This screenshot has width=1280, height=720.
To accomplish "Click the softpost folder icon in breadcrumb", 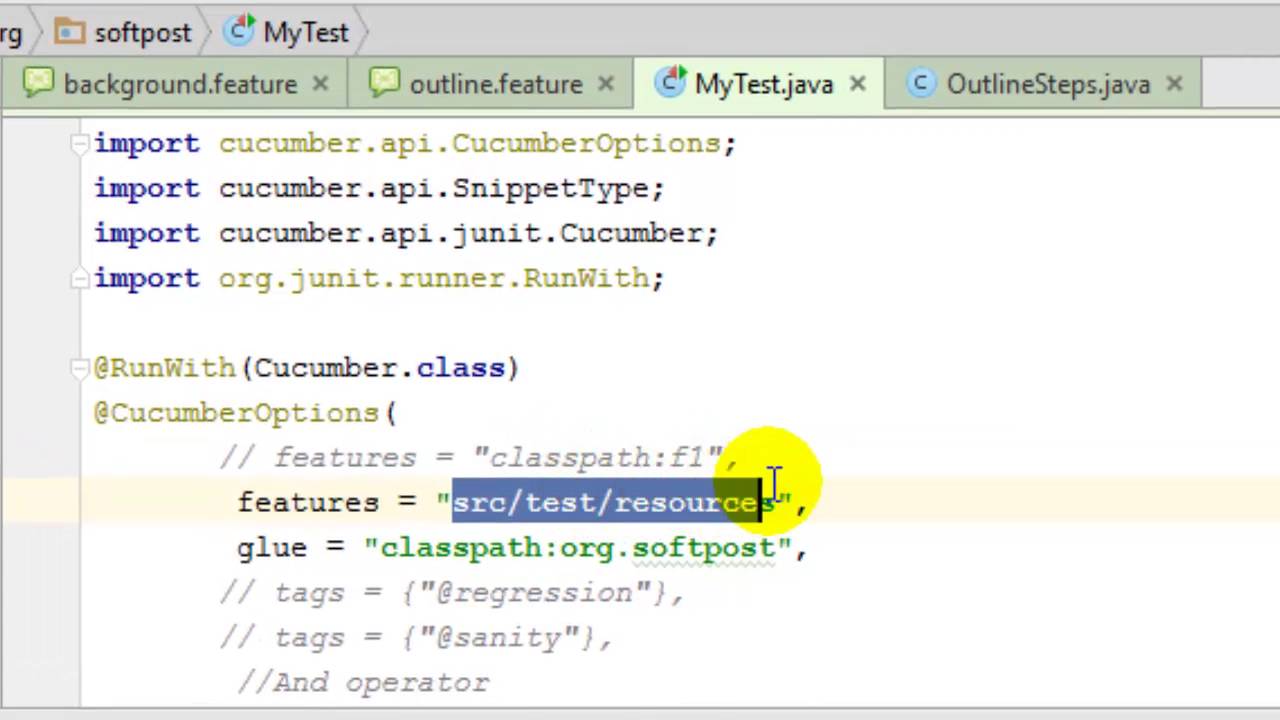I will [69, 32].
